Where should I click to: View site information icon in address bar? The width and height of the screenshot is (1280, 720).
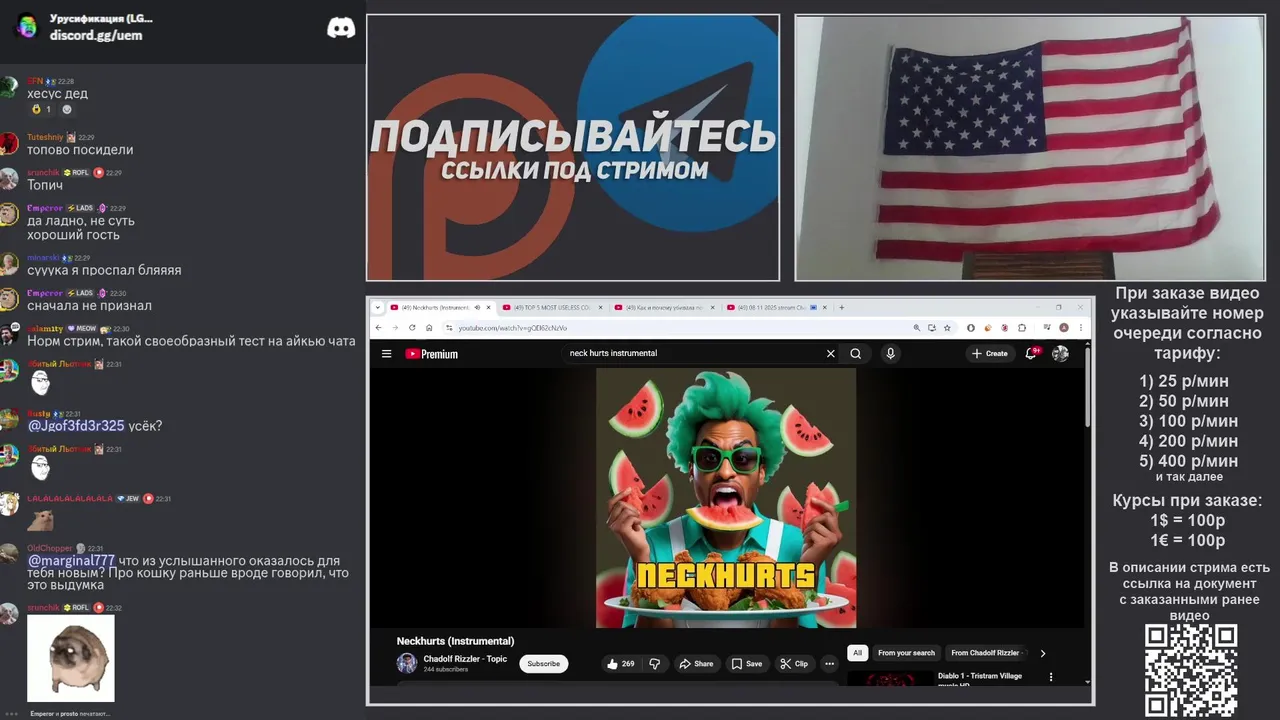click(449, 327)
